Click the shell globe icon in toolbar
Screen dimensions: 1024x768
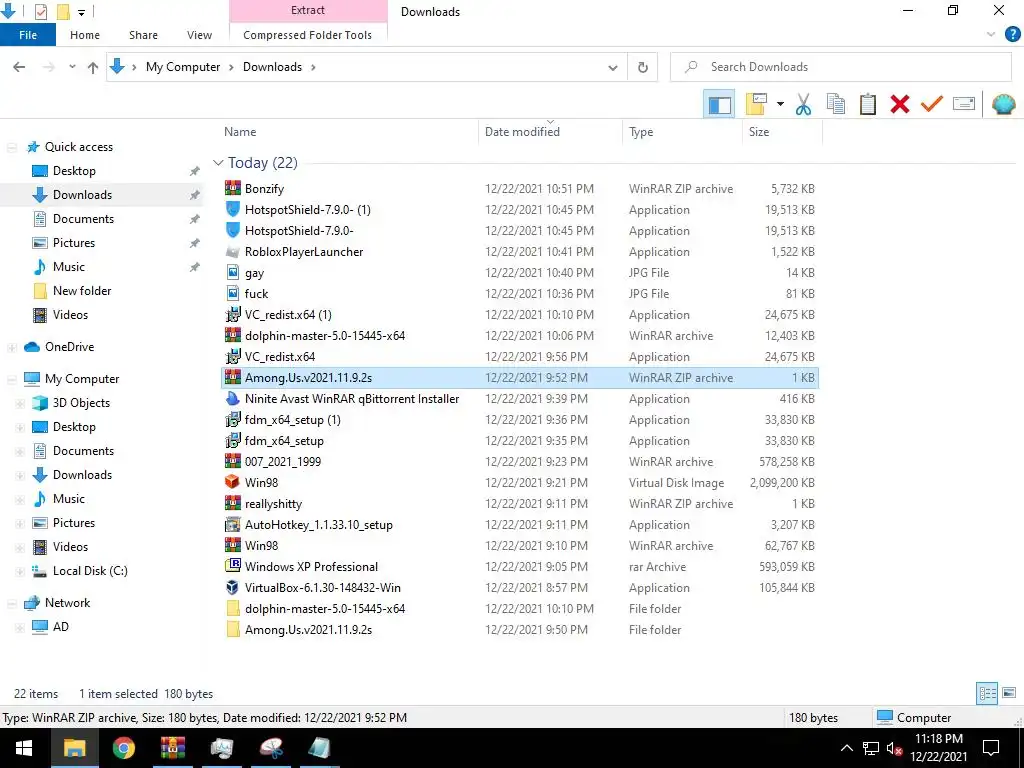point(1003,104)
